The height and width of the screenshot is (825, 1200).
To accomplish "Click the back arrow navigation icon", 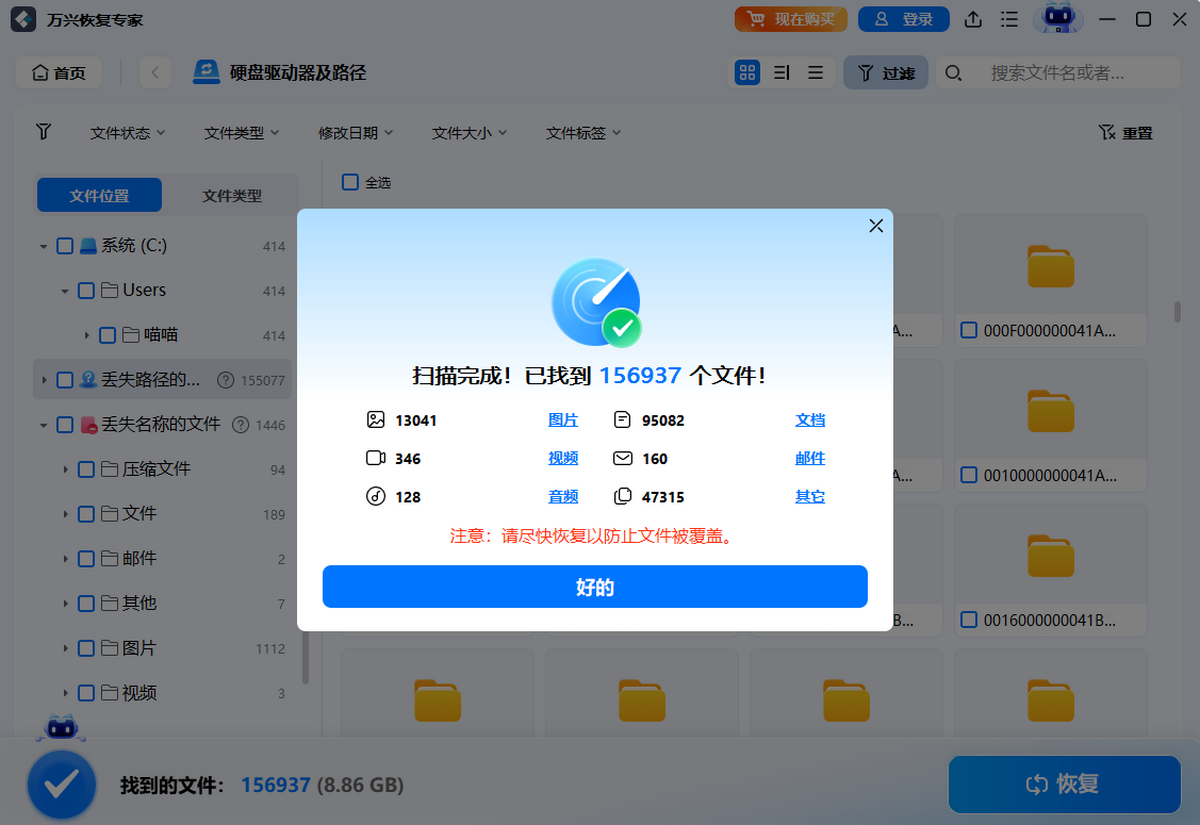I will [155, 72].
